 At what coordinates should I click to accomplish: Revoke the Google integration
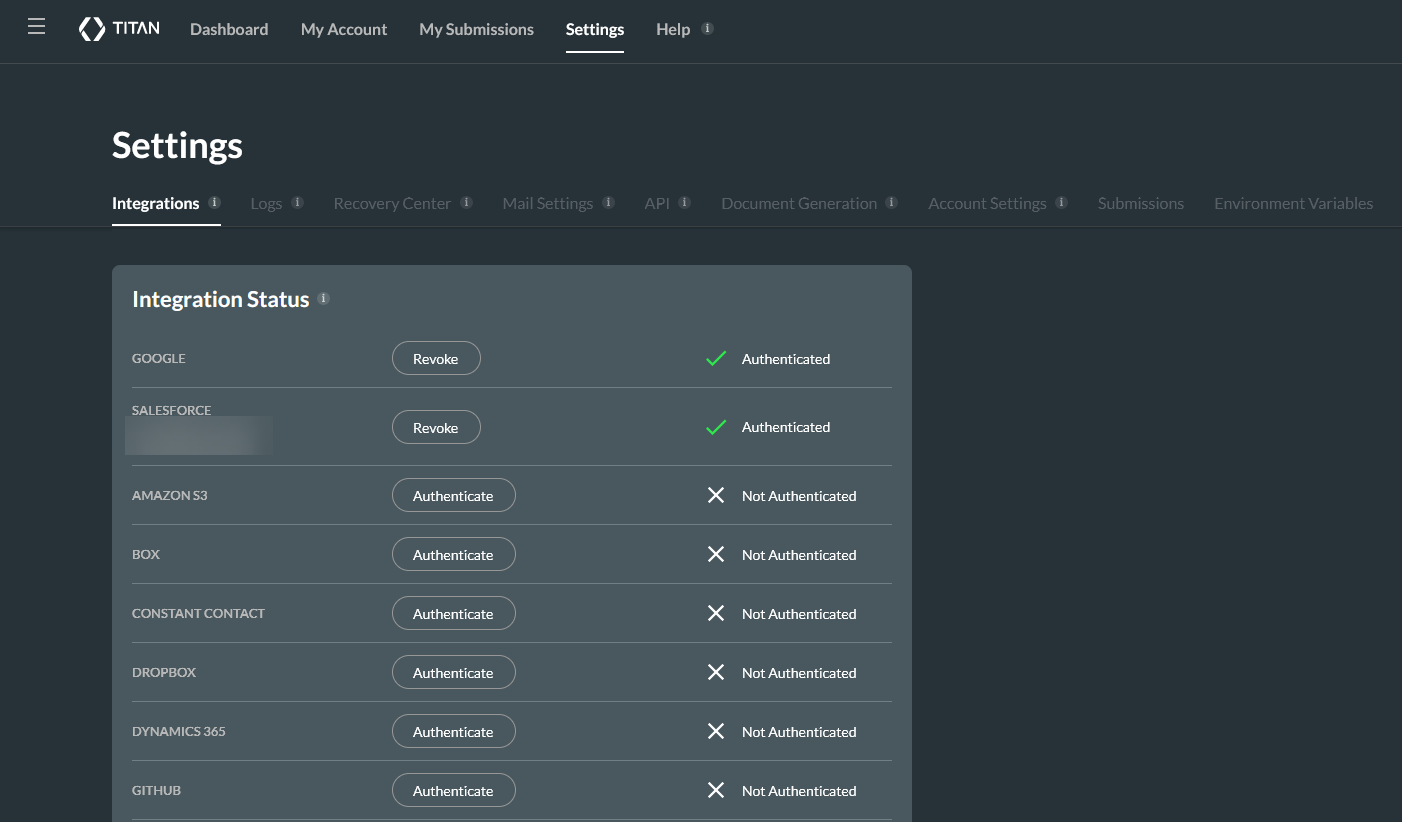click(x=436, y=358)
